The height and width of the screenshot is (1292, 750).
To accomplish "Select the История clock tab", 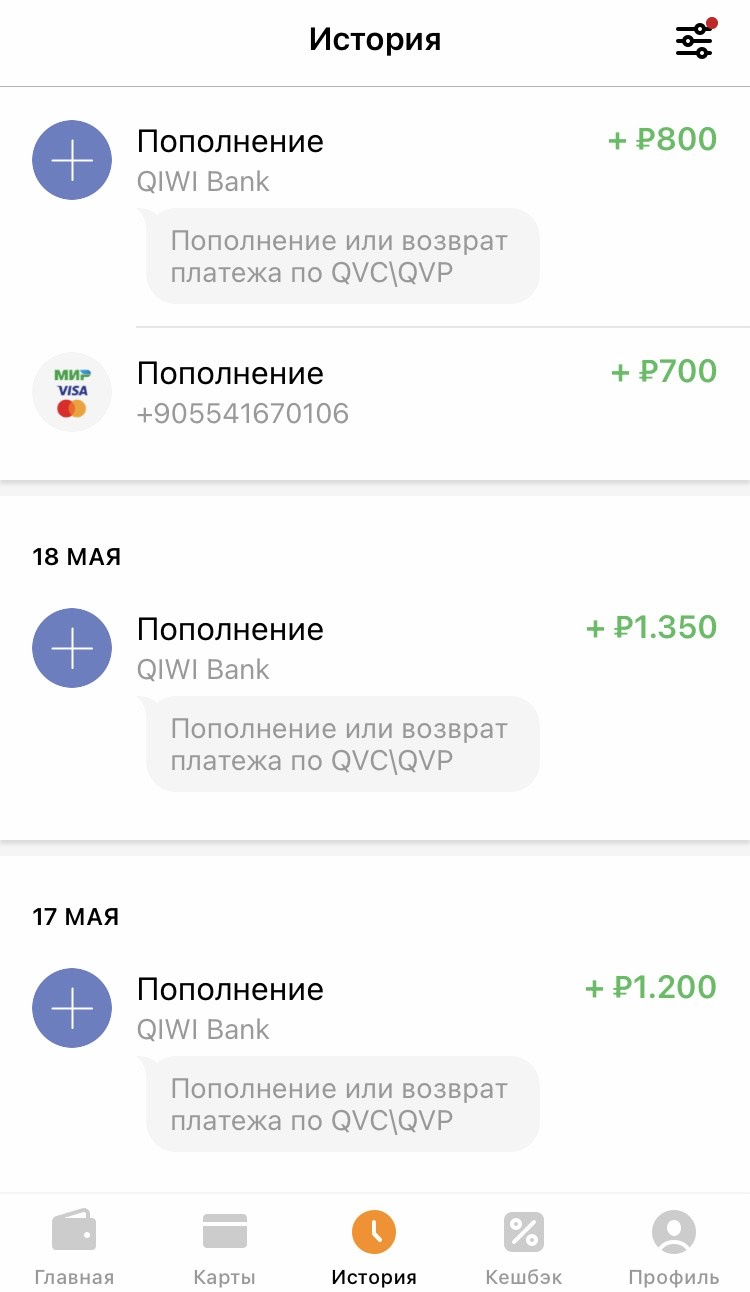I will tap(374, 1246).
